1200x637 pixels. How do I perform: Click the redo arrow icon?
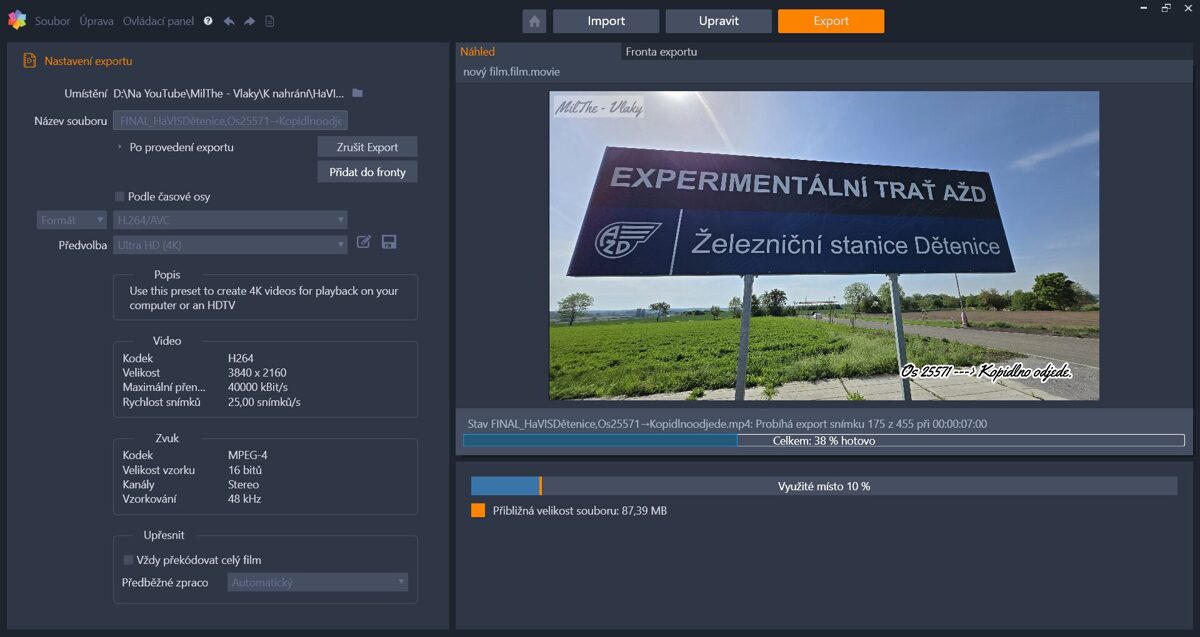tap(249, 21)
